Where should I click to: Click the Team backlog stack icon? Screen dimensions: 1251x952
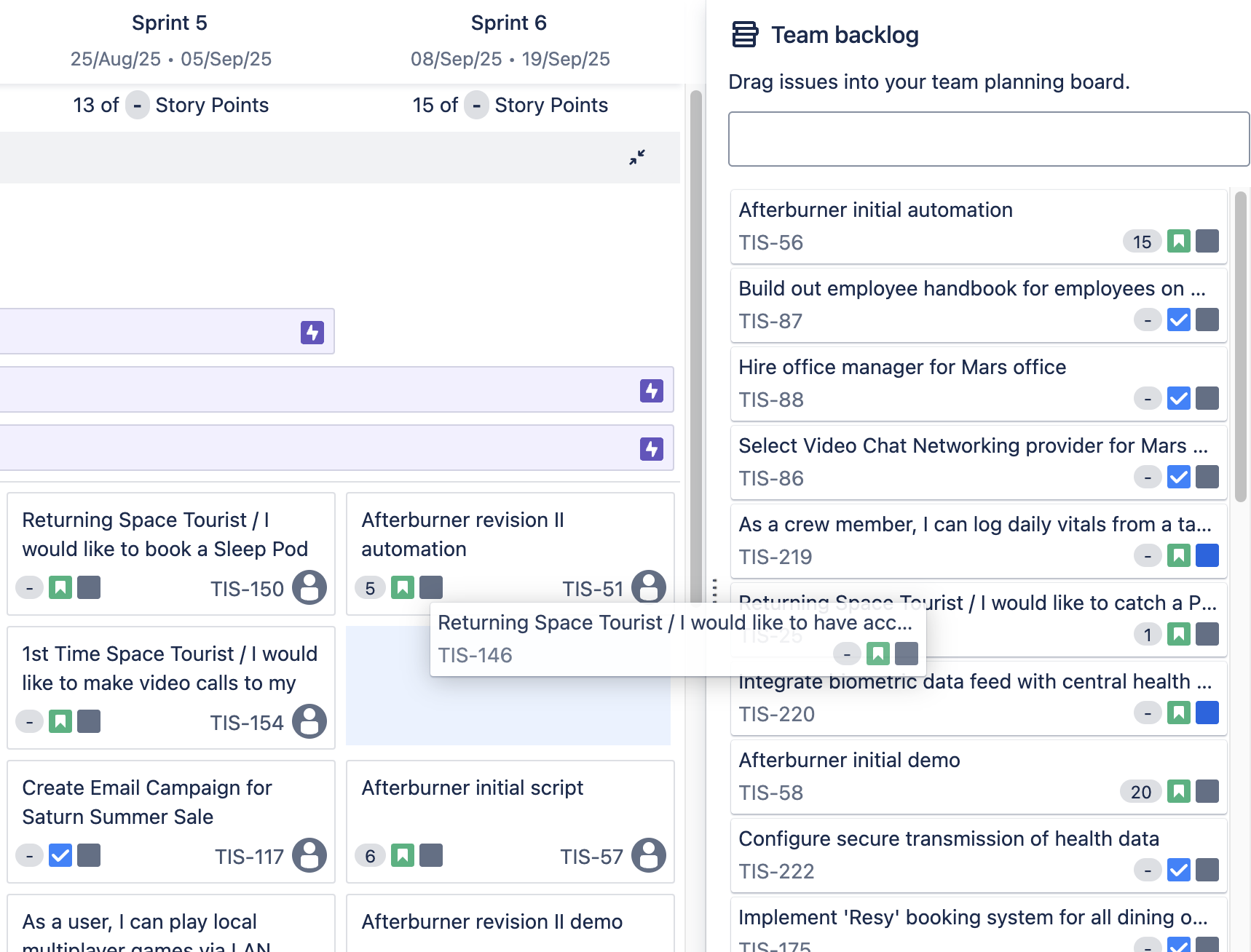point(744,35)
